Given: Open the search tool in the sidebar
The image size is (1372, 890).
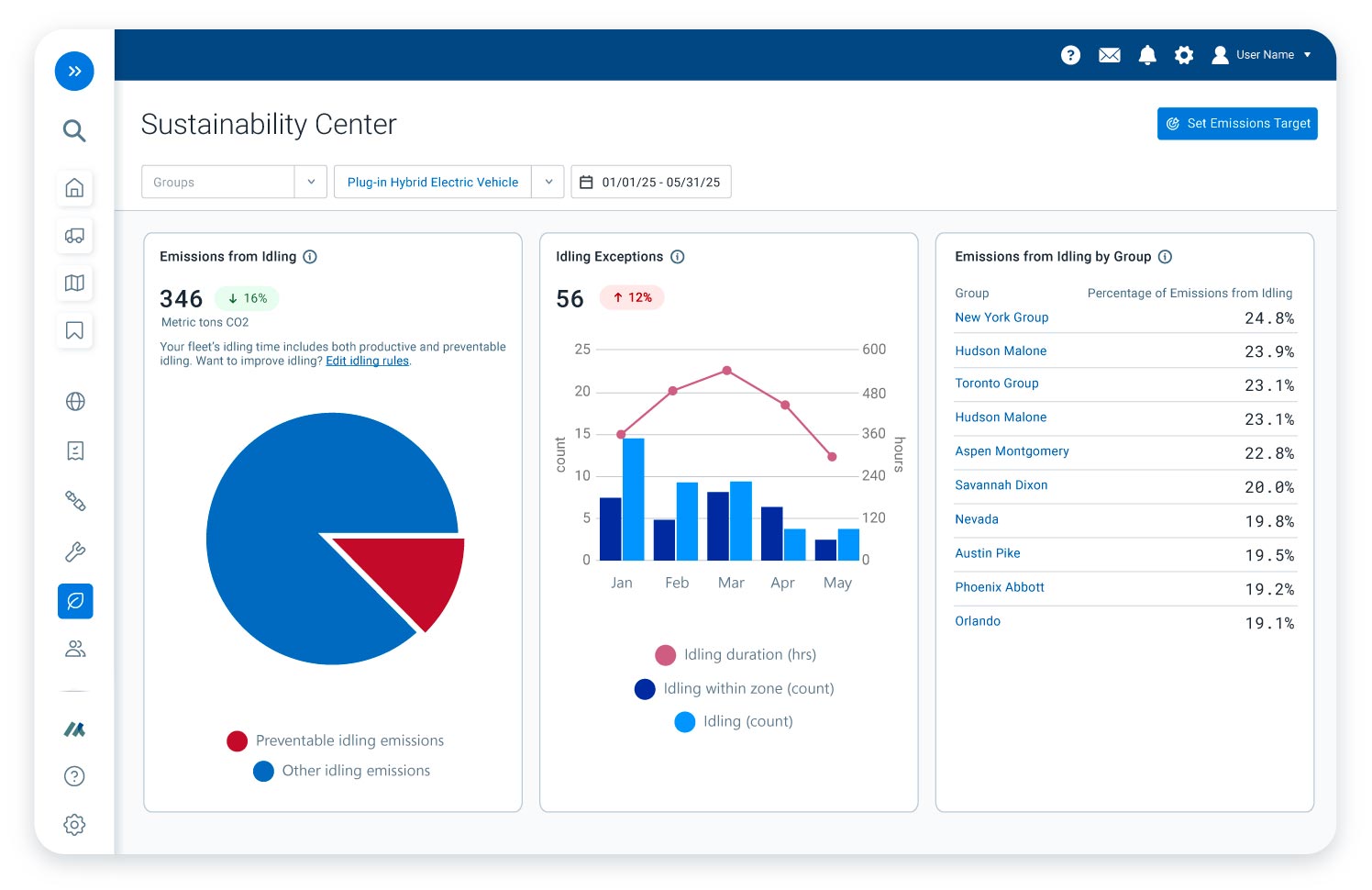Looking at the screenshot, I should 73,131.
